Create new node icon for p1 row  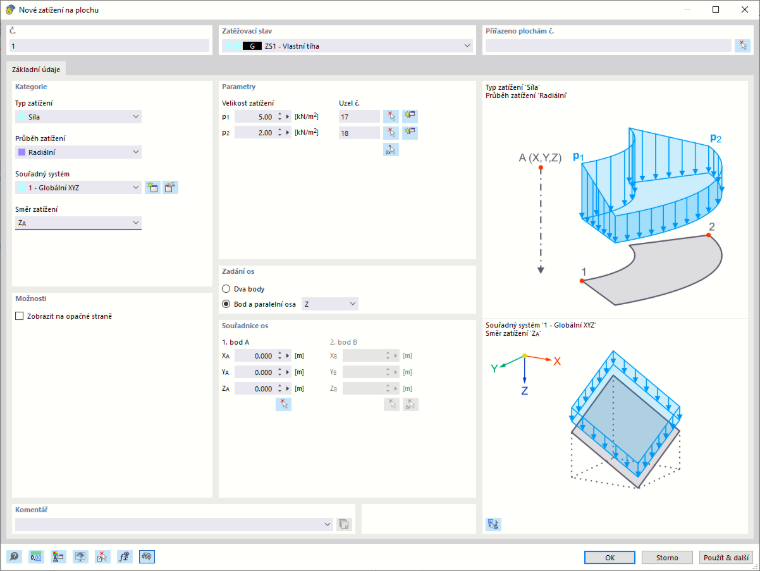(410, 116)
